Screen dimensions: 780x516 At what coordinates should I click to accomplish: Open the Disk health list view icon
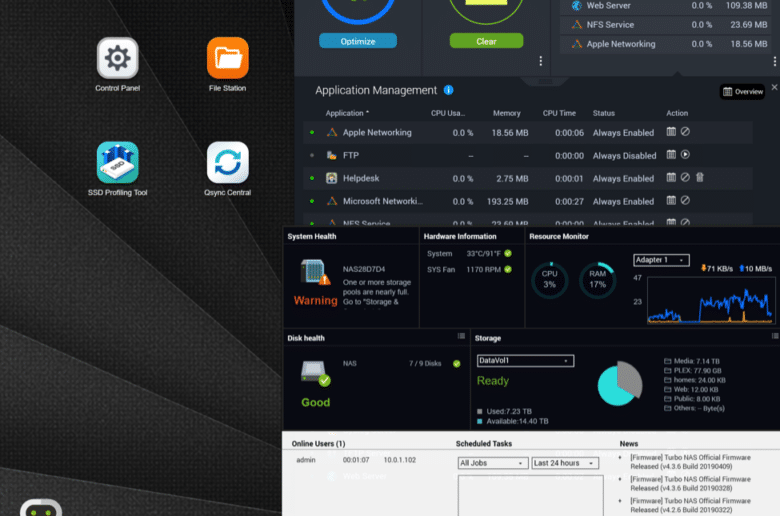[x=461, y=336]
